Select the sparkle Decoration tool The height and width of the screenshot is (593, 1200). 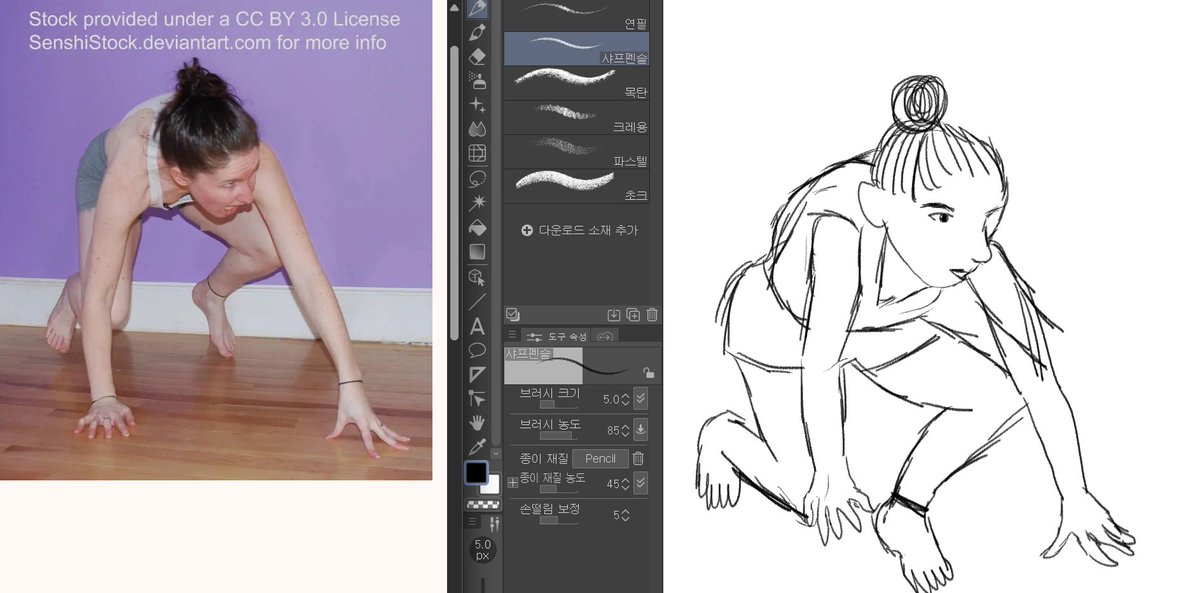pos(477,105)
